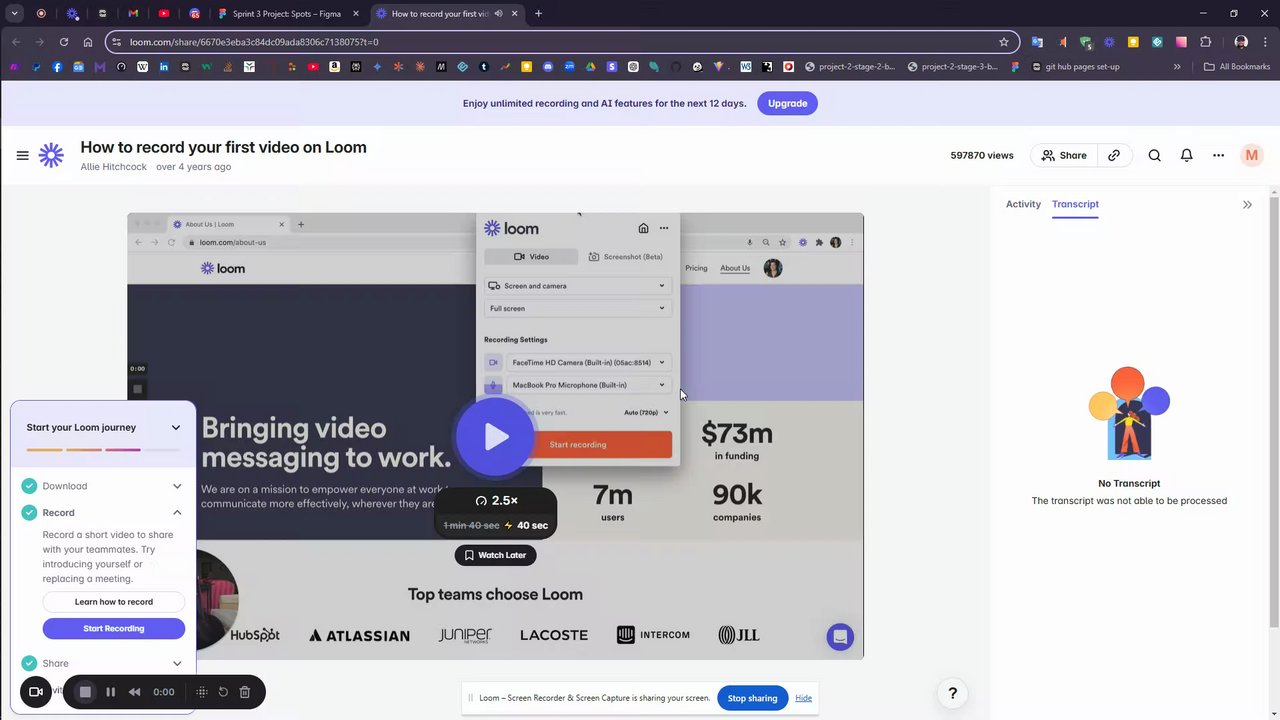
Task: Open the YouTube pinned browser tab
Action: coord(164,14)
